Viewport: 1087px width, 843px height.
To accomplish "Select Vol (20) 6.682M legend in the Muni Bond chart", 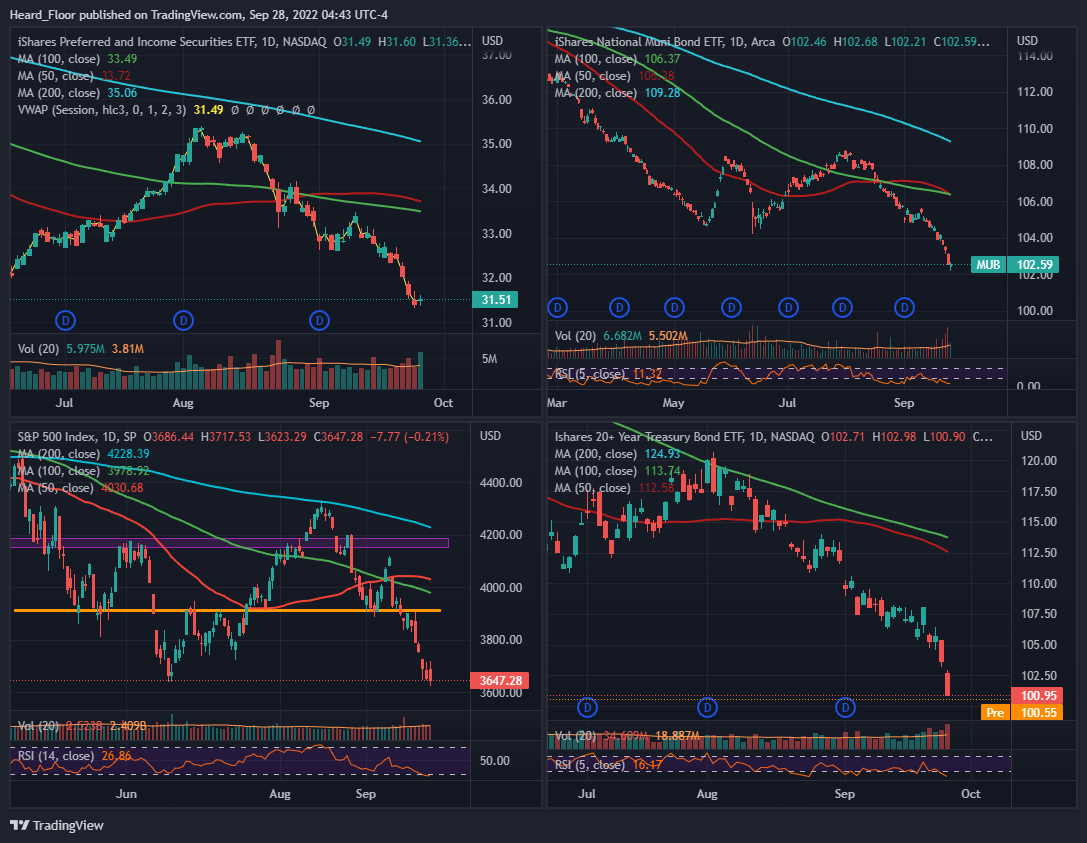I will pos(620,336).
